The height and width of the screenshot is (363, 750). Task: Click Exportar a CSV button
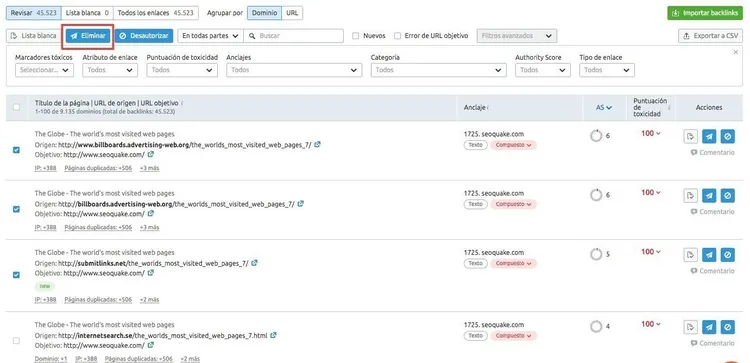pos(710,36)
